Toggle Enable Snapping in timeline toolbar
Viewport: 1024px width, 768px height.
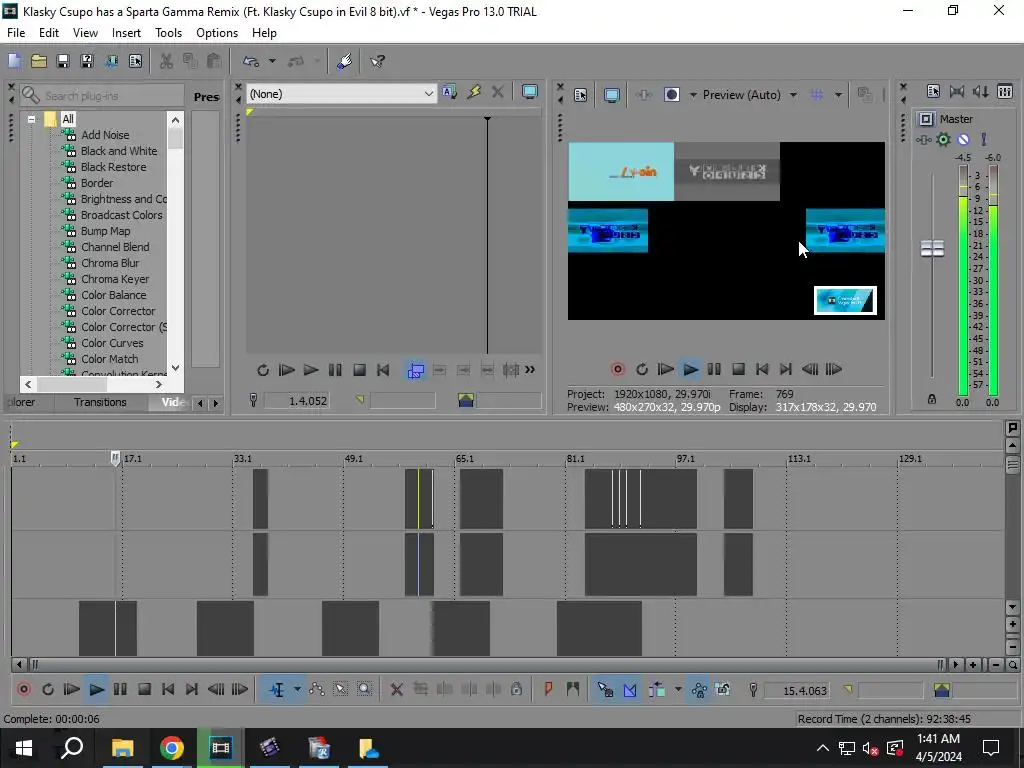pyautogui.click(x=605, y=690)
